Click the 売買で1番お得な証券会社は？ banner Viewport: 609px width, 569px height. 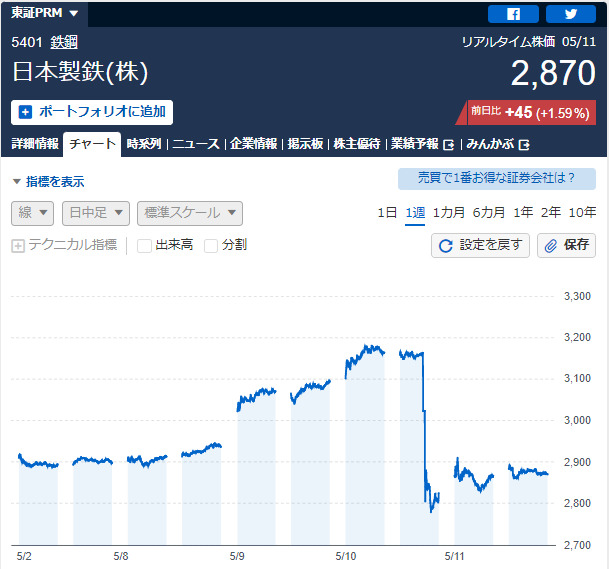(x=497, y=179)
